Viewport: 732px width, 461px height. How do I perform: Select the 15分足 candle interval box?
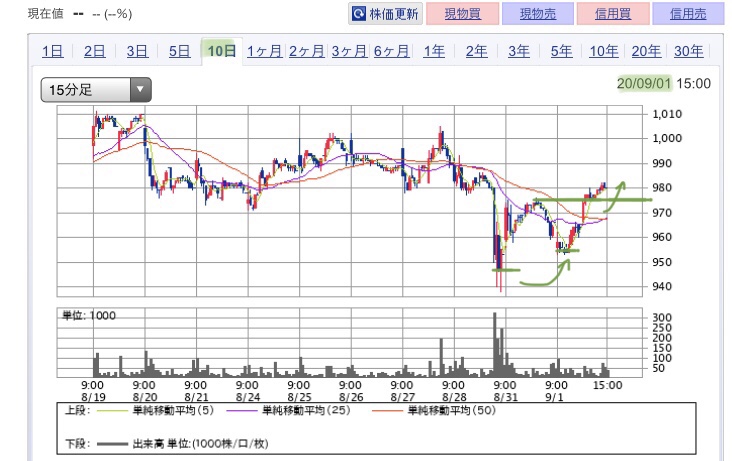tap(96, 89)
